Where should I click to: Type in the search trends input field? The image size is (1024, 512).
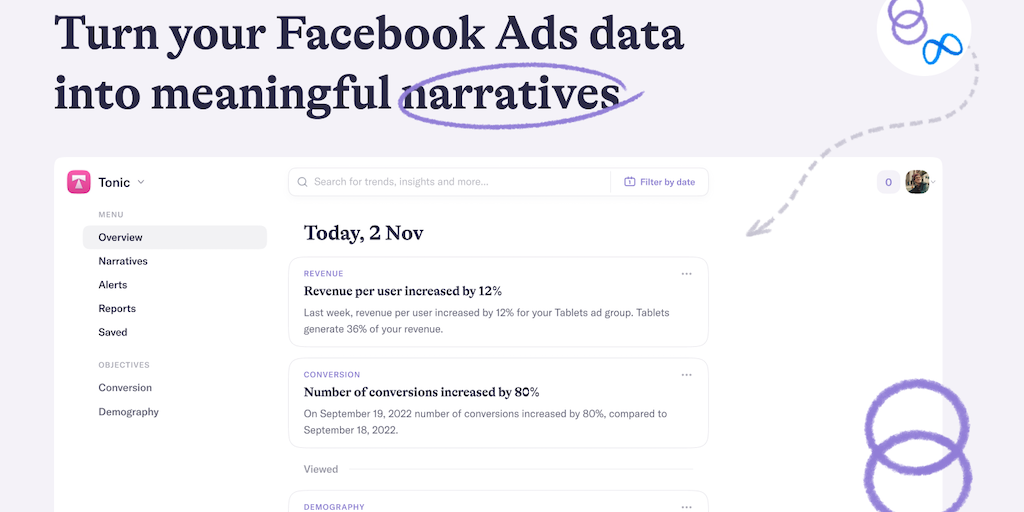pos(450,182)
